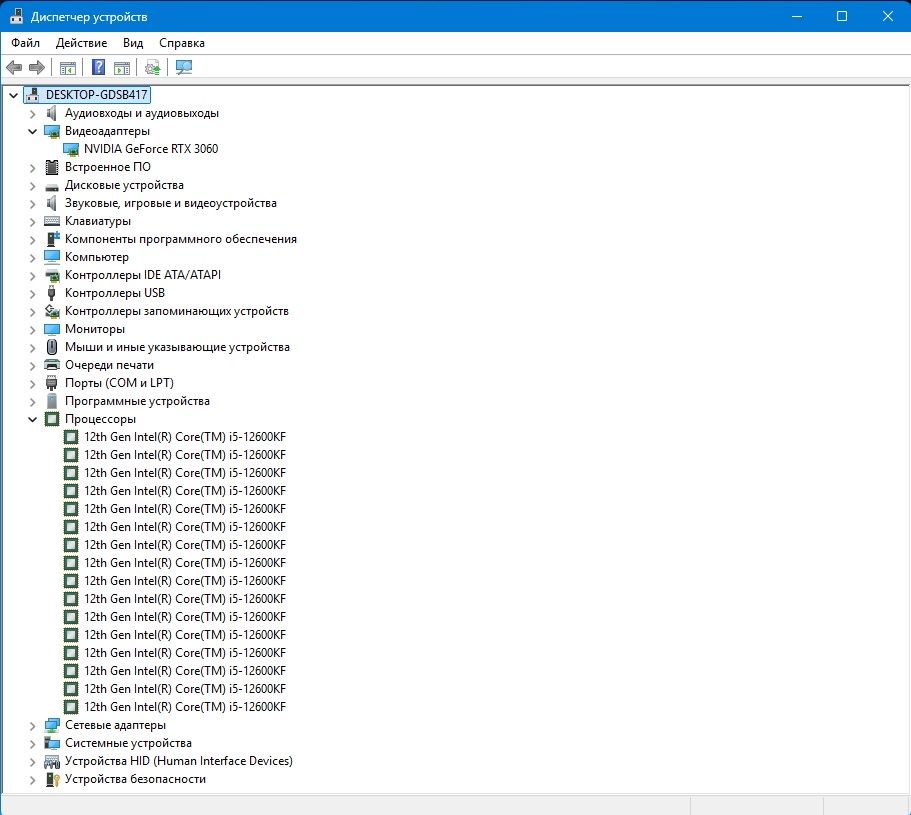The height and width of the screenshot is (815, 911).
Task: Close the Диспетчер устройств window
Action: [x=887, y=16]
